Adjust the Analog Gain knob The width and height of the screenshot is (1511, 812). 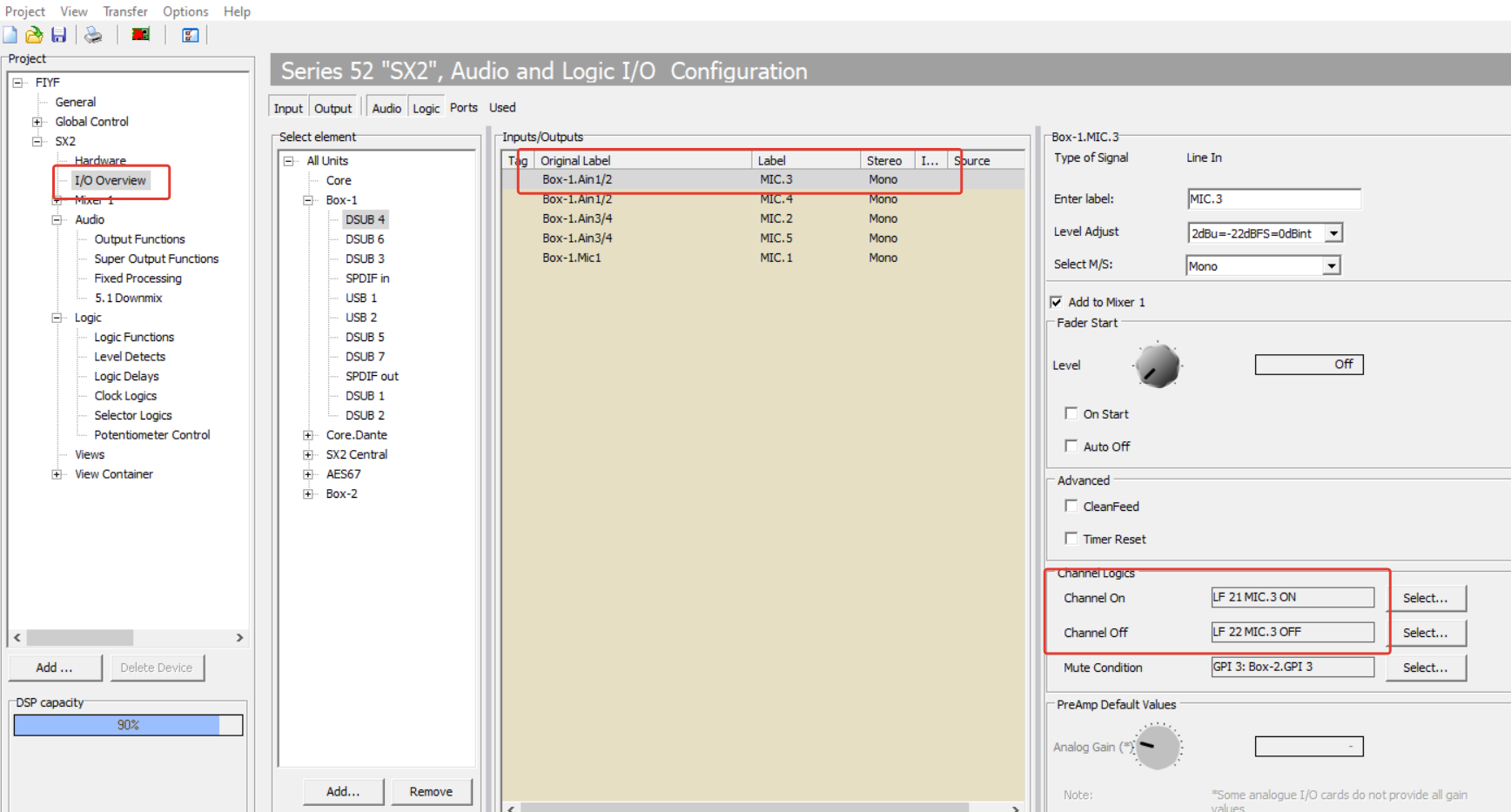click(x=1158, y=746)
